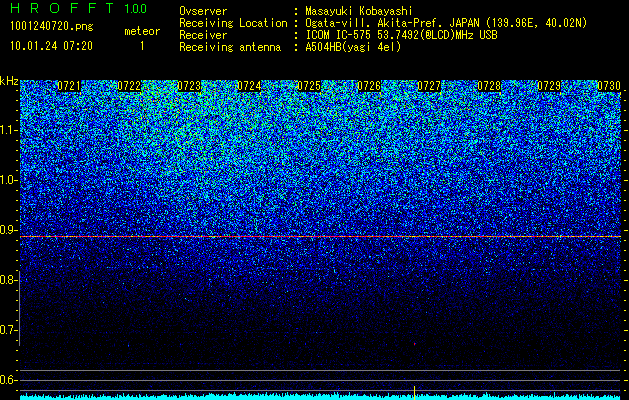Click the 0725 time marker

(309, 86)
